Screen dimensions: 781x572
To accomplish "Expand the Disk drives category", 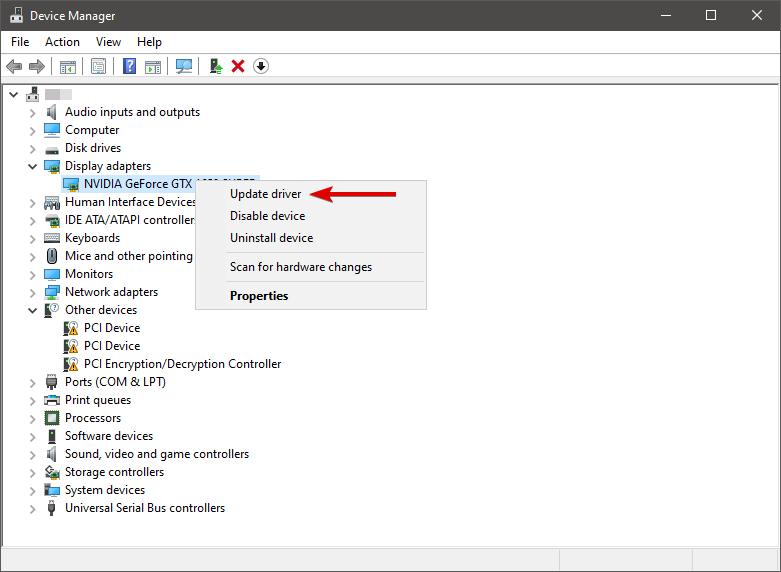I will click(x=33, y=149).
